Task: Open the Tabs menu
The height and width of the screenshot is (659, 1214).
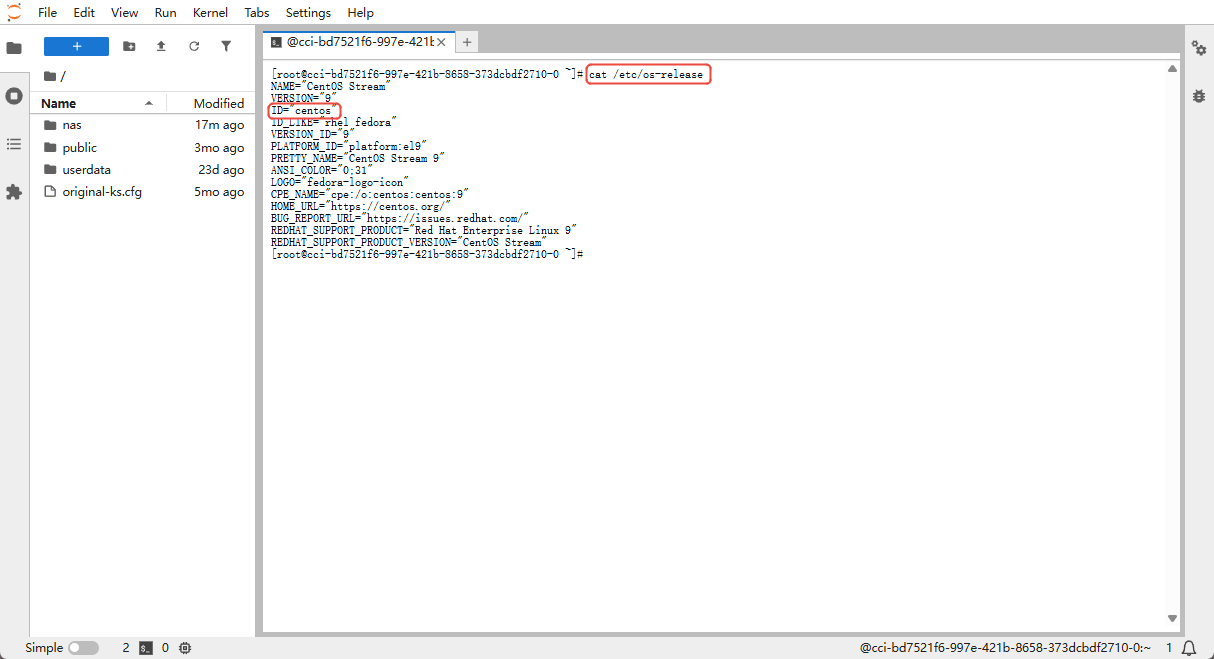Action: pyautogui.click(x=257, y=12)
